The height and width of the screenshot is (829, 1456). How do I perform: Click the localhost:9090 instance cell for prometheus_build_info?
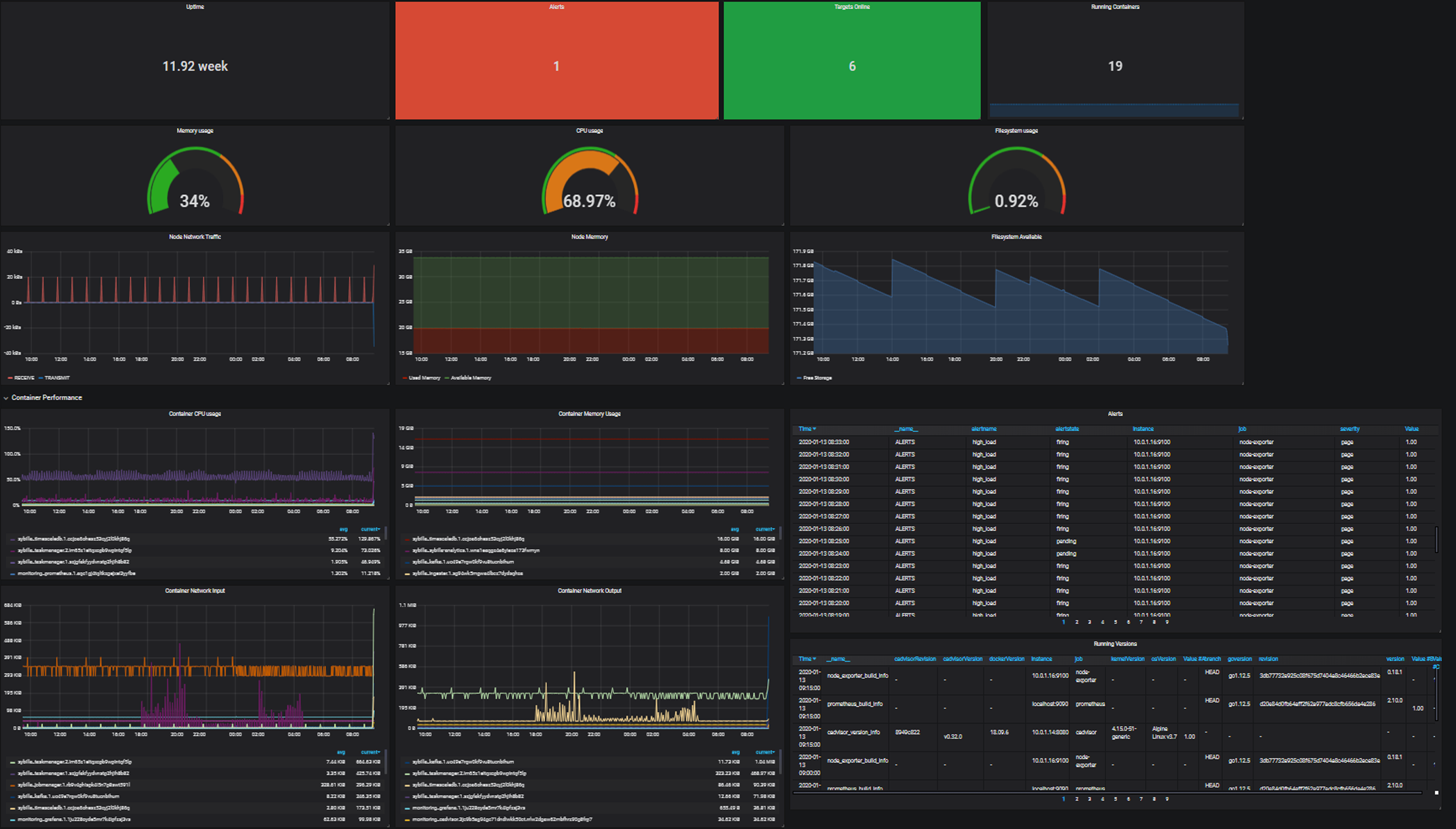(x=1050, y=704)
